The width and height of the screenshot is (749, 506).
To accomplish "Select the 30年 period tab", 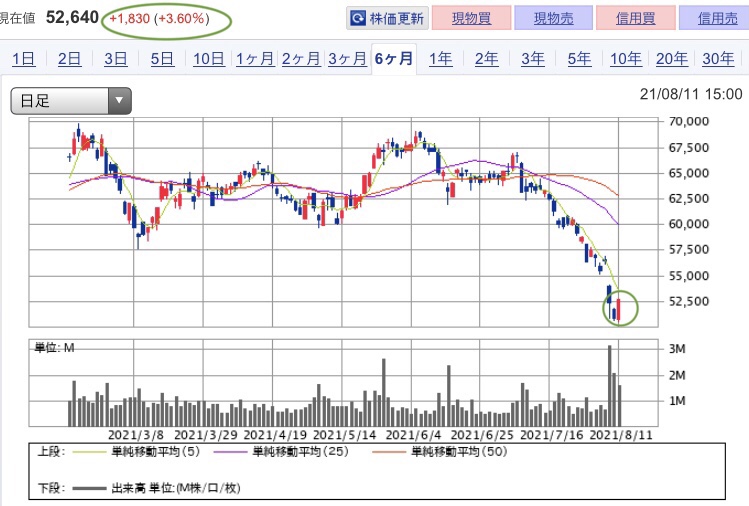I will pyautogui.click(x=718, y=59).
